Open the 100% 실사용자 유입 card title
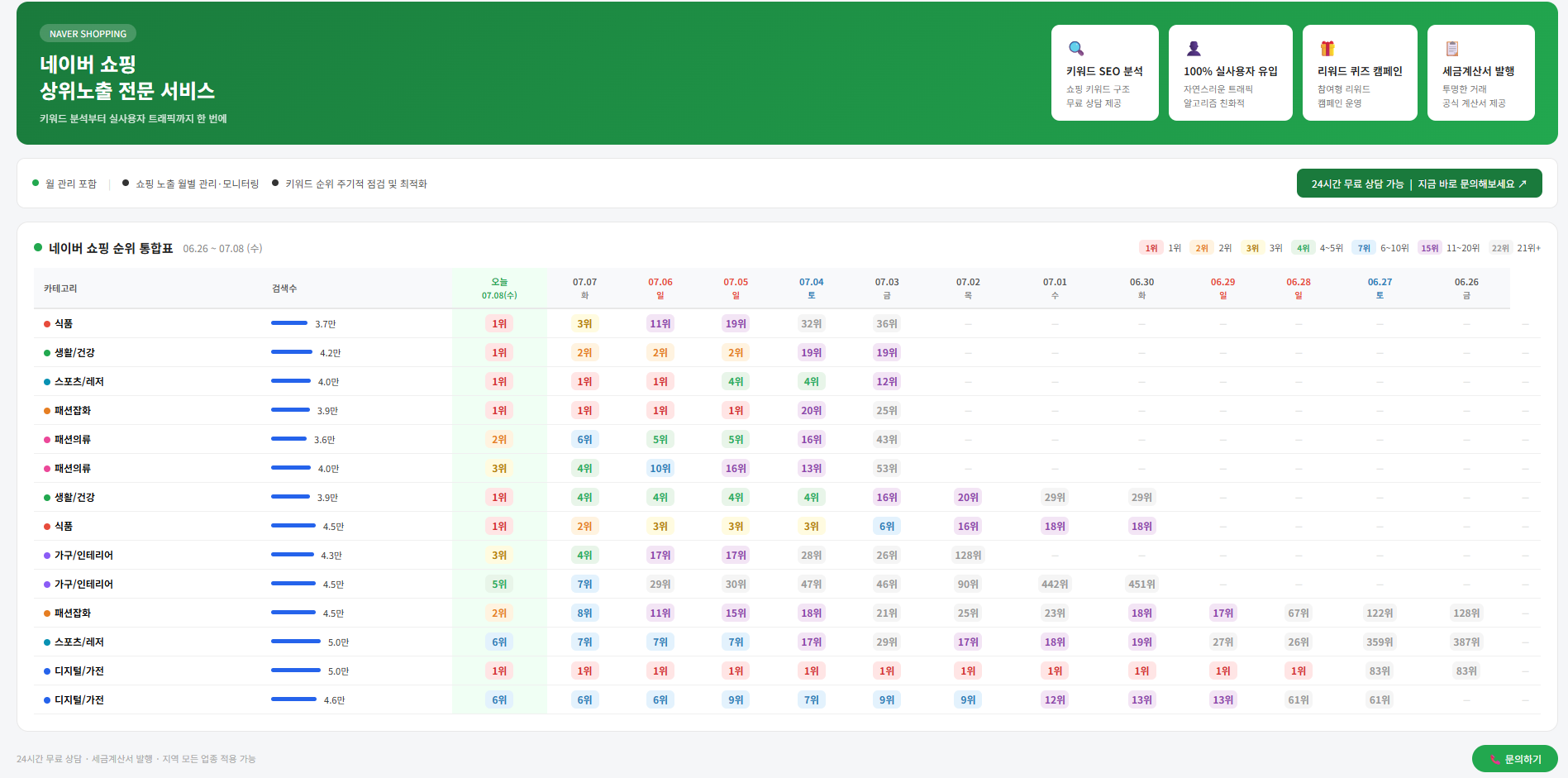This screenshot has height=778, width=1568. pos(1230,71)
